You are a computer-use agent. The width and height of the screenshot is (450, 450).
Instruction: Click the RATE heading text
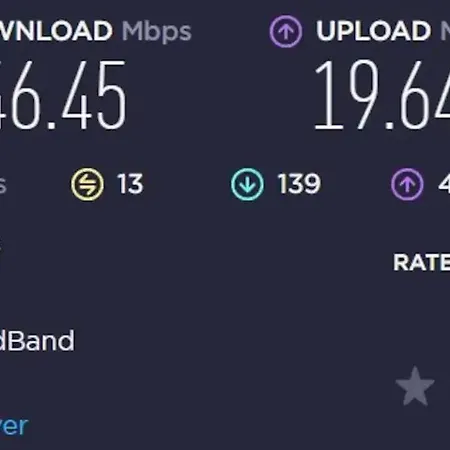pyautogui.click(x=422, y=263)
